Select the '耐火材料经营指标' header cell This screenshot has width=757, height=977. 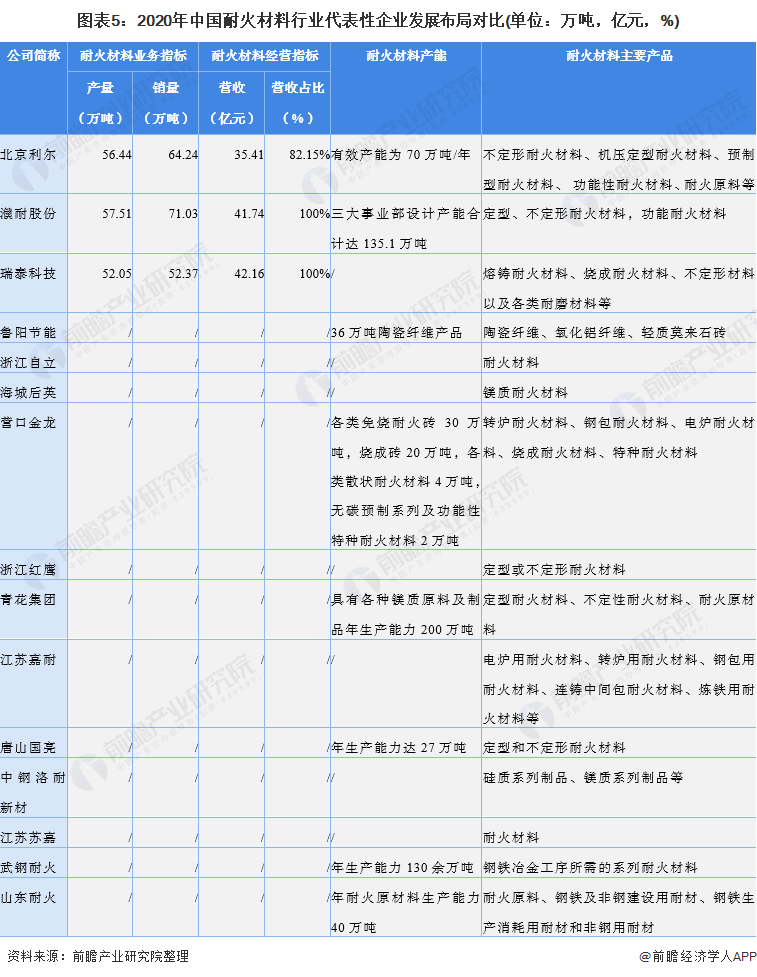click(265, 56)
